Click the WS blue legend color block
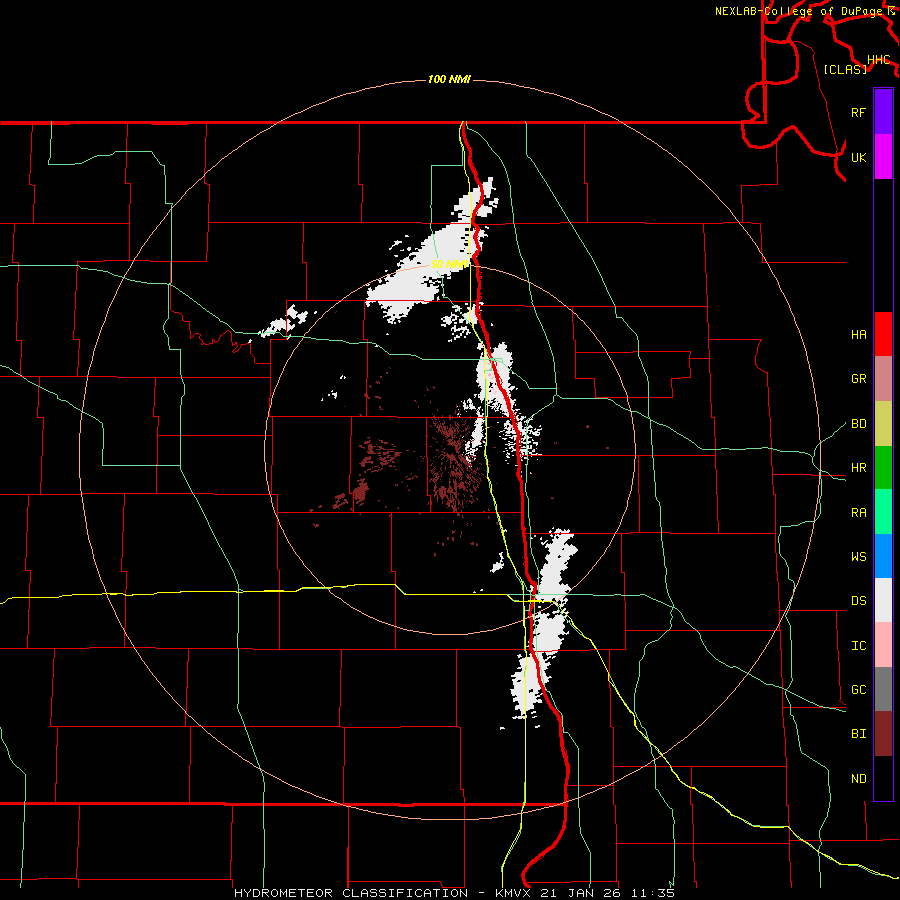900x900 pixels. coord(883,556)
